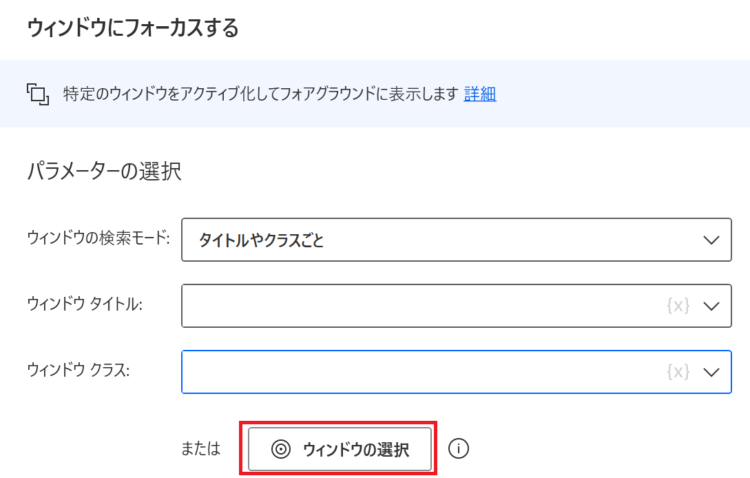Click the ウィンドウの検索モード label

(99, 238)
